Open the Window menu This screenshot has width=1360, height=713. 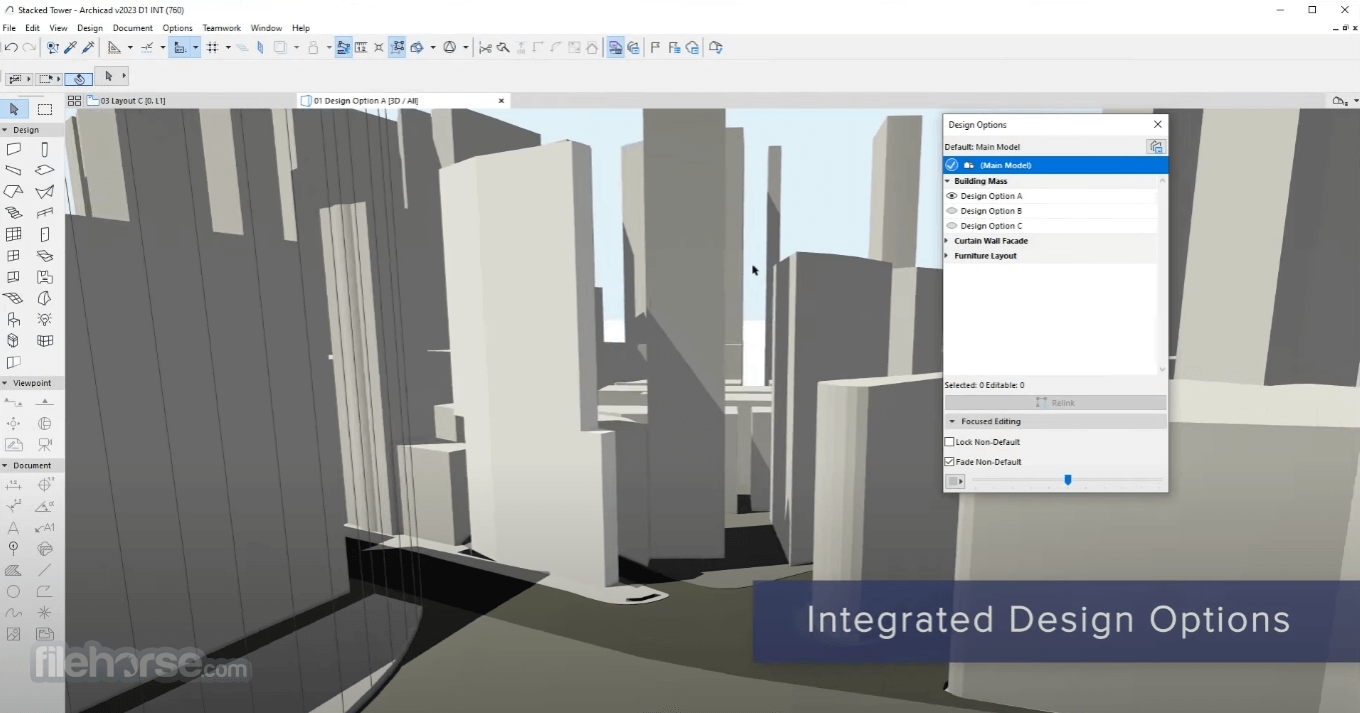266,28
